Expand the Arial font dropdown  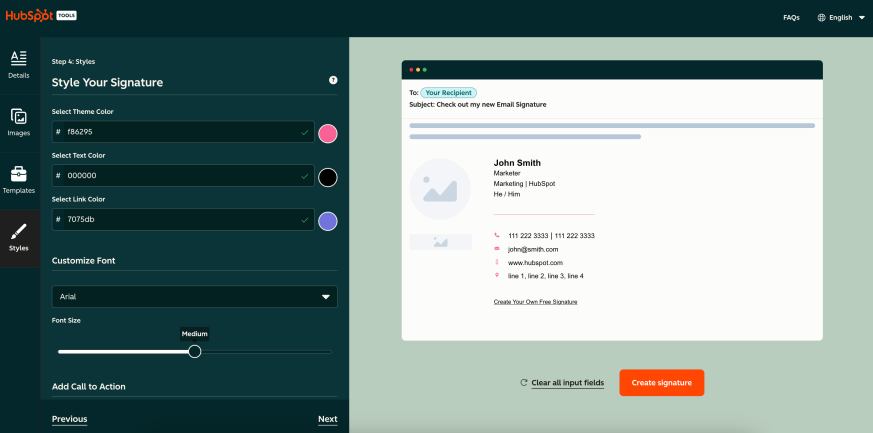point(195,297)
